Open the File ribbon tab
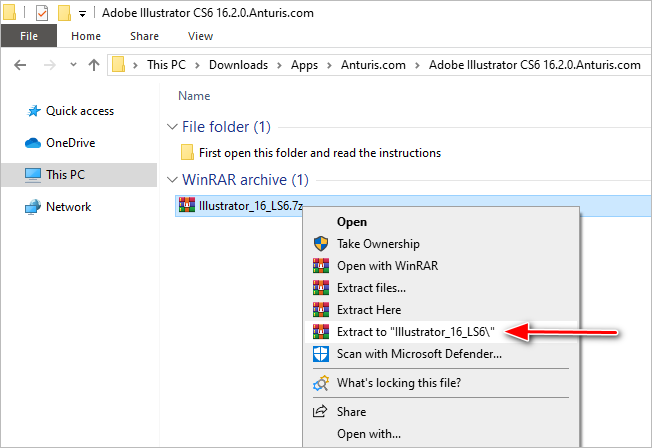 click(x=29, y=36)
